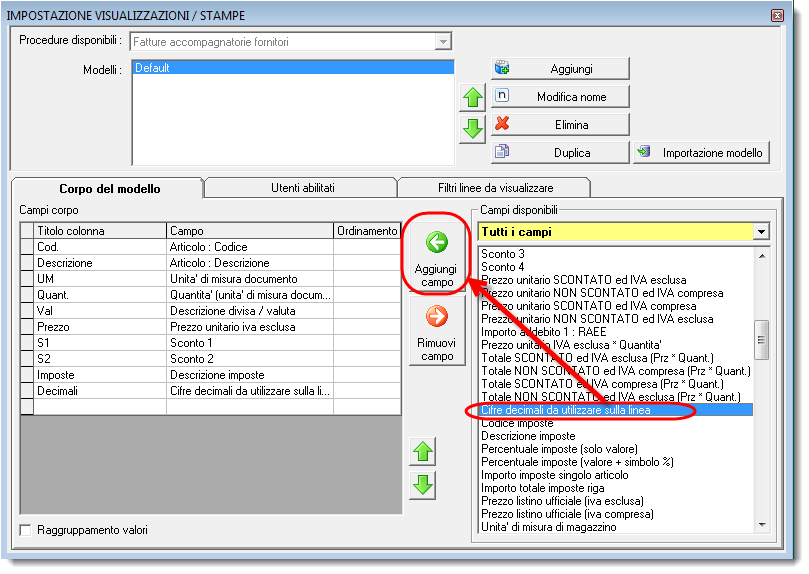This screenshot has width=809, height=574.
Task: Close the Impostazione visualizzazioni window
Action: (778, 15)
